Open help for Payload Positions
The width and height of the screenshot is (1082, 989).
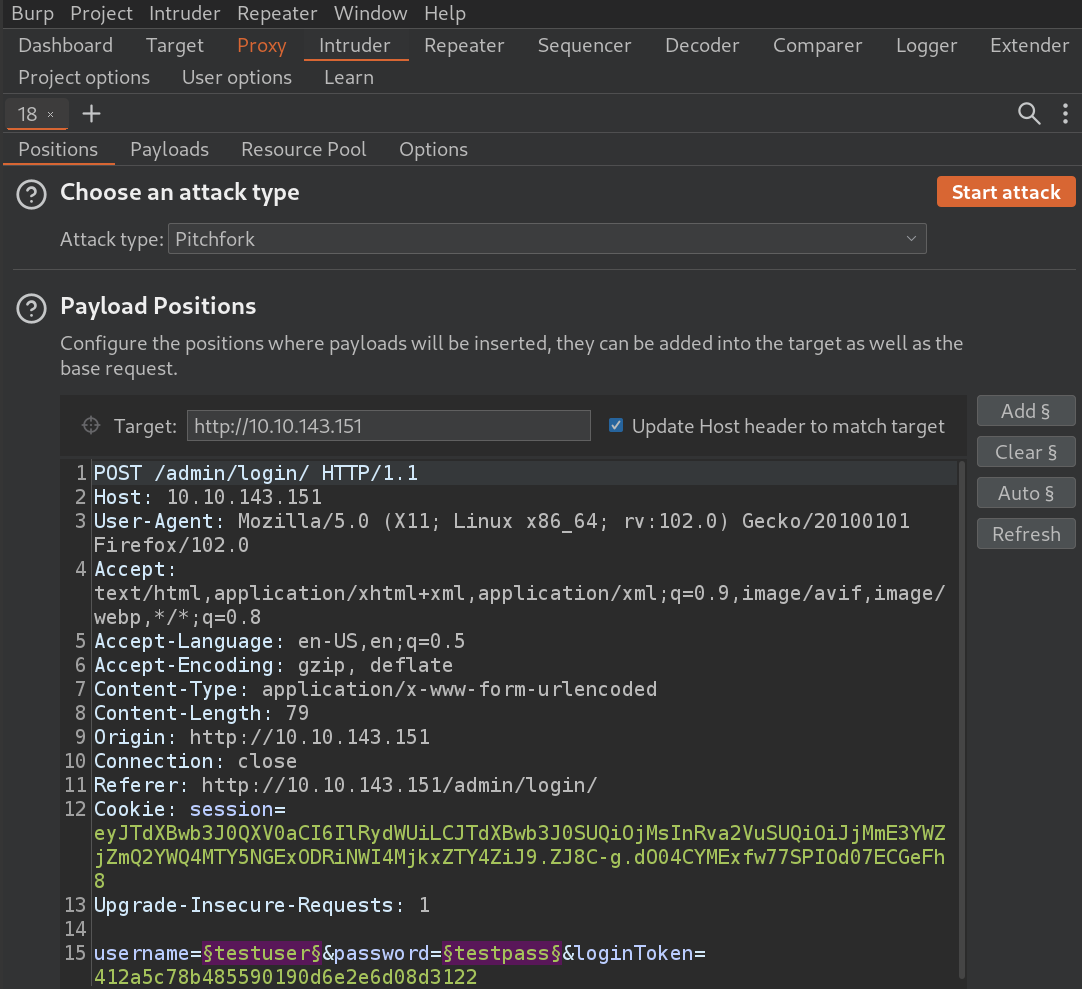(x=31, y=309)
